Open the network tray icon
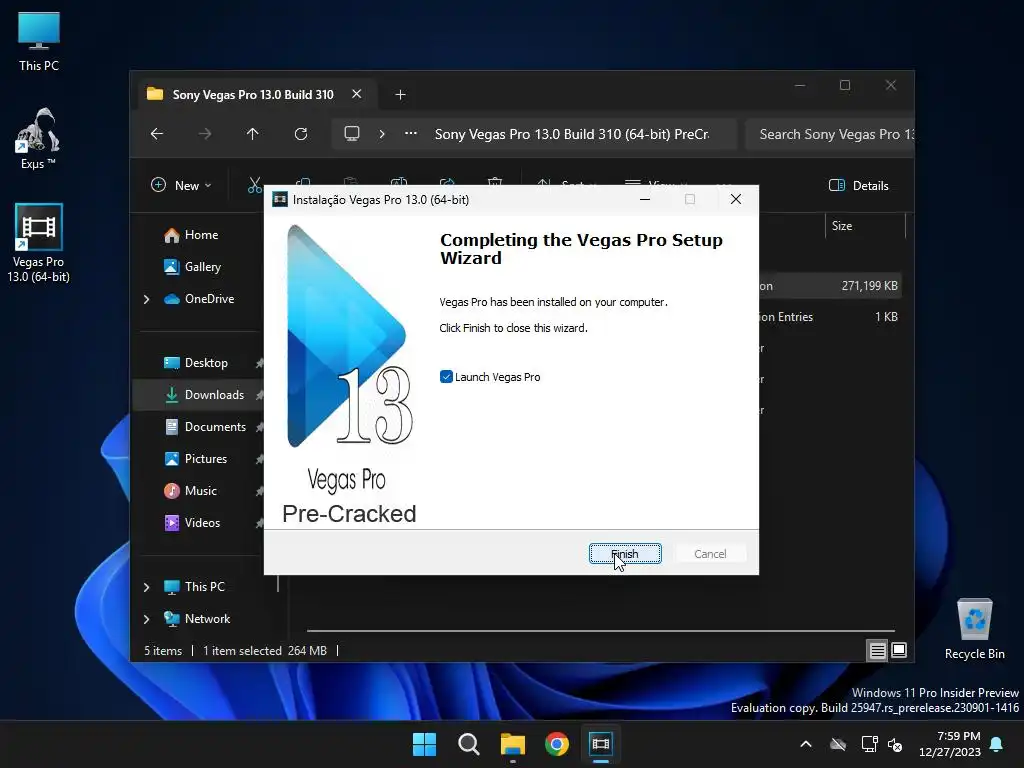 (869, 744)
